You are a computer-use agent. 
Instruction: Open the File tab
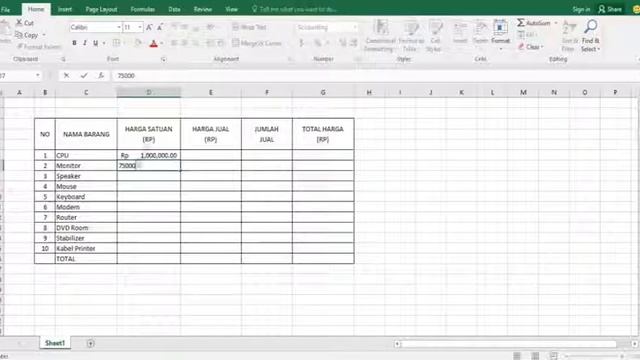tap(6, 9)
